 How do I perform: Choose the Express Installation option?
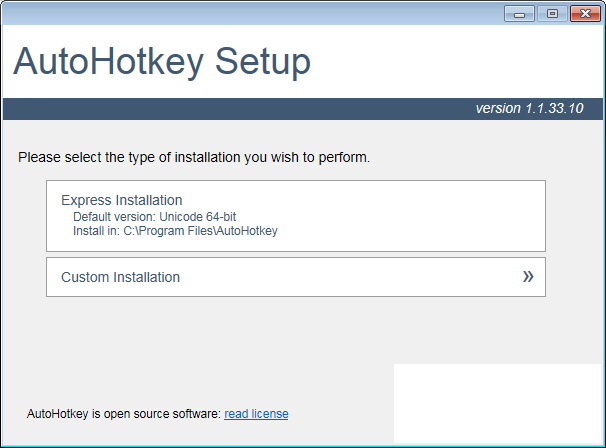coord(296,216)
